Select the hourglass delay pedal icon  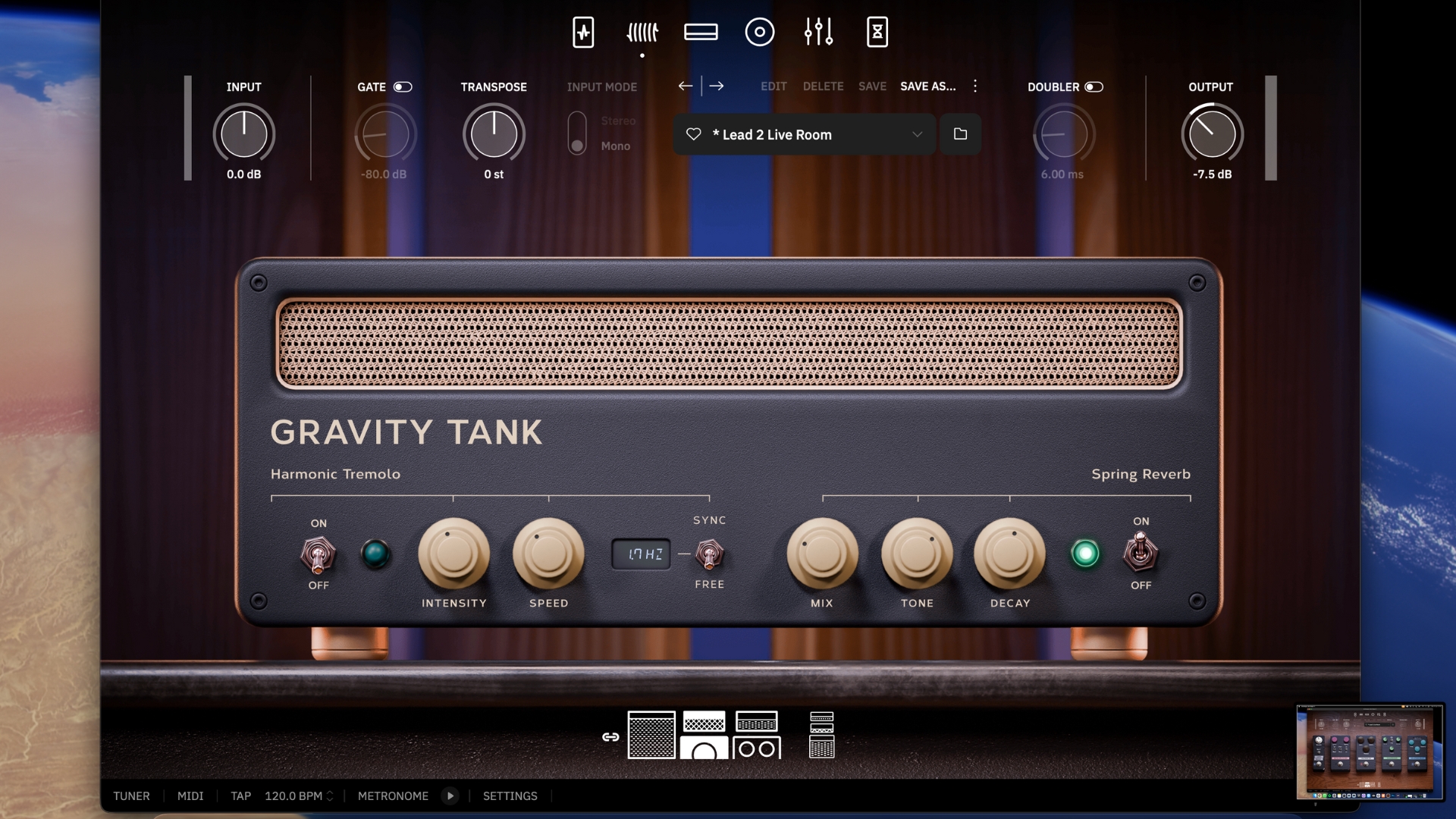pyautogui.click(x=878, y=32)
